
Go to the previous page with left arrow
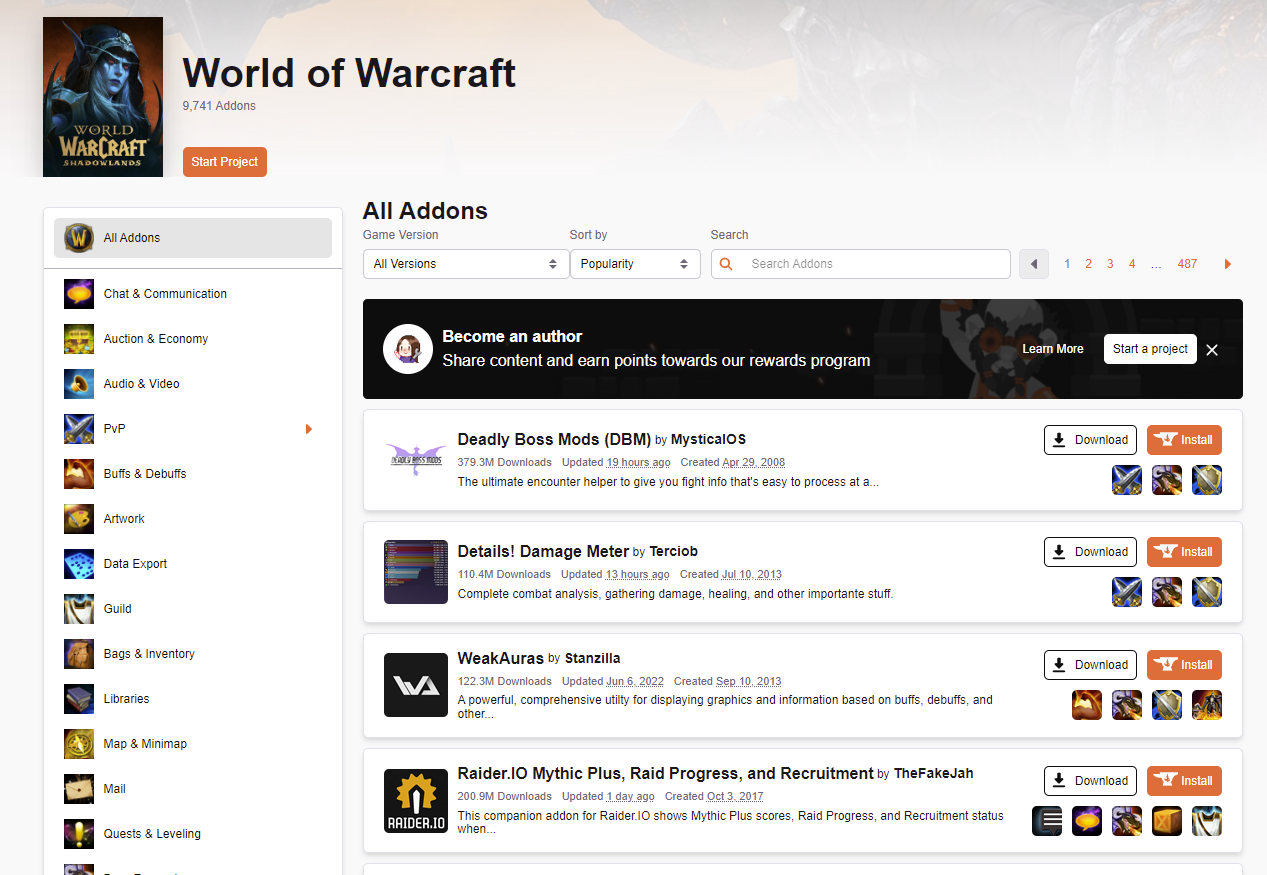(x=1034, y=264)
